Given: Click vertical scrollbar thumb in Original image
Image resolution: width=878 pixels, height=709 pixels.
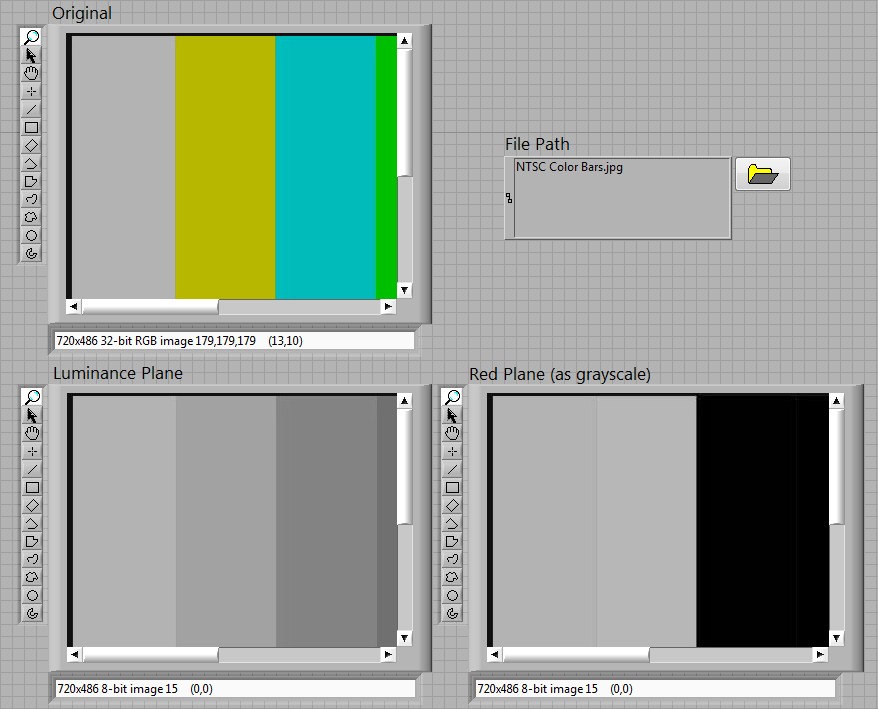Looking at the screenshot, I should point(405,113).
